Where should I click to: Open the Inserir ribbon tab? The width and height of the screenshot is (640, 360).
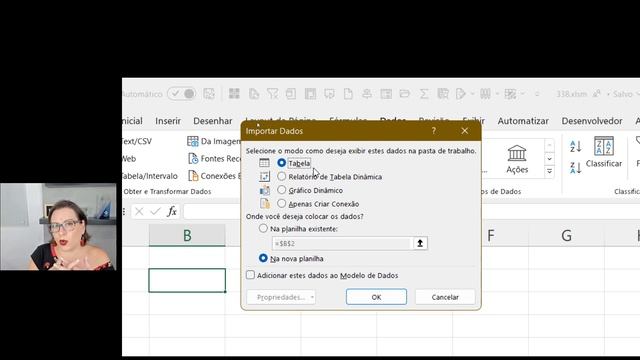[168, 121]
